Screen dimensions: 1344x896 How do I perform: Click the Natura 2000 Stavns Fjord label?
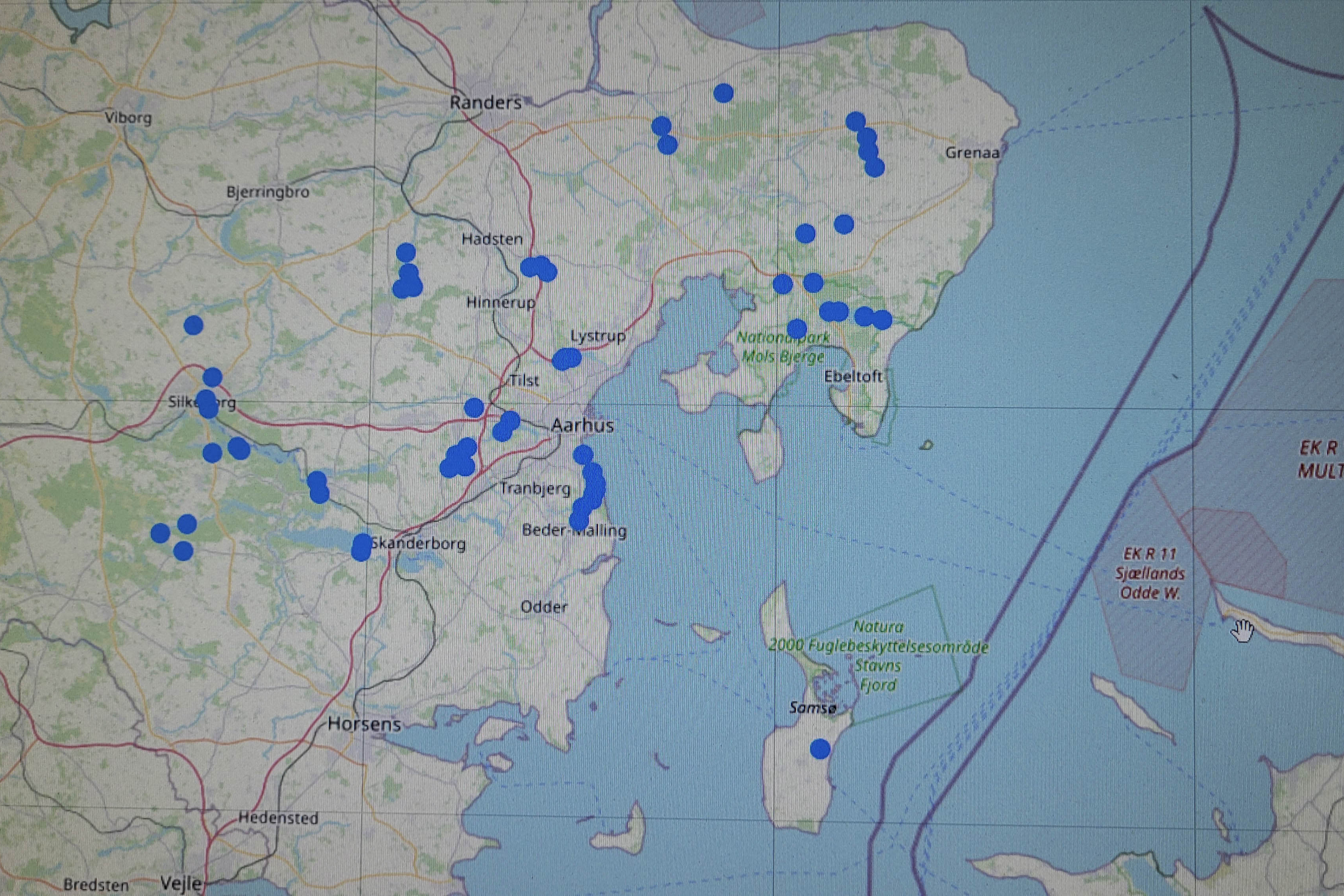coord(878,655)
